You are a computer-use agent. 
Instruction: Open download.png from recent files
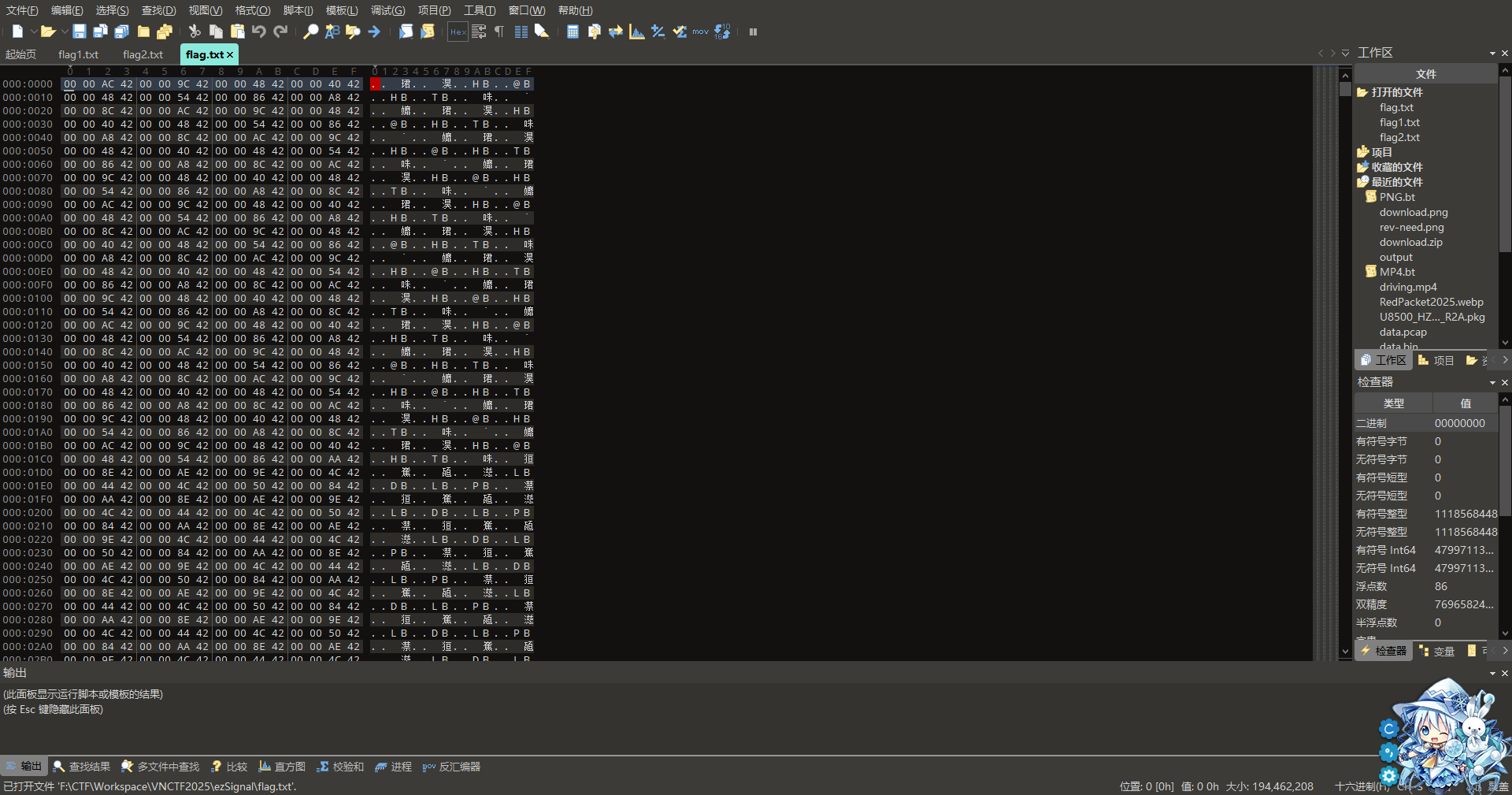1413,212
